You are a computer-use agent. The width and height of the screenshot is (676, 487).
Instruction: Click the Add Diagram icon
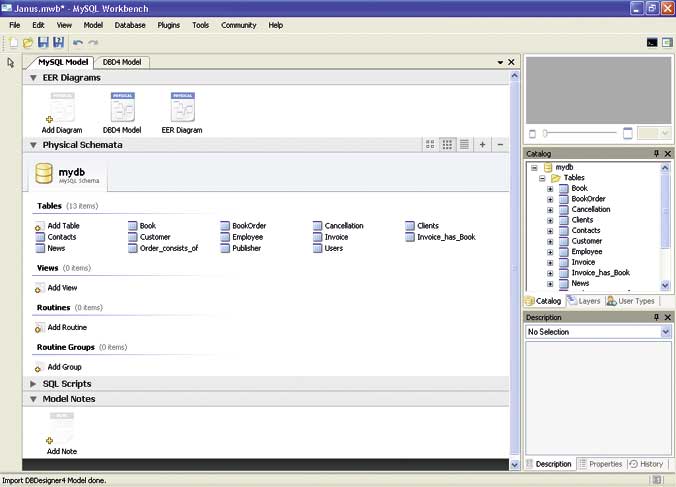point(62,113)
